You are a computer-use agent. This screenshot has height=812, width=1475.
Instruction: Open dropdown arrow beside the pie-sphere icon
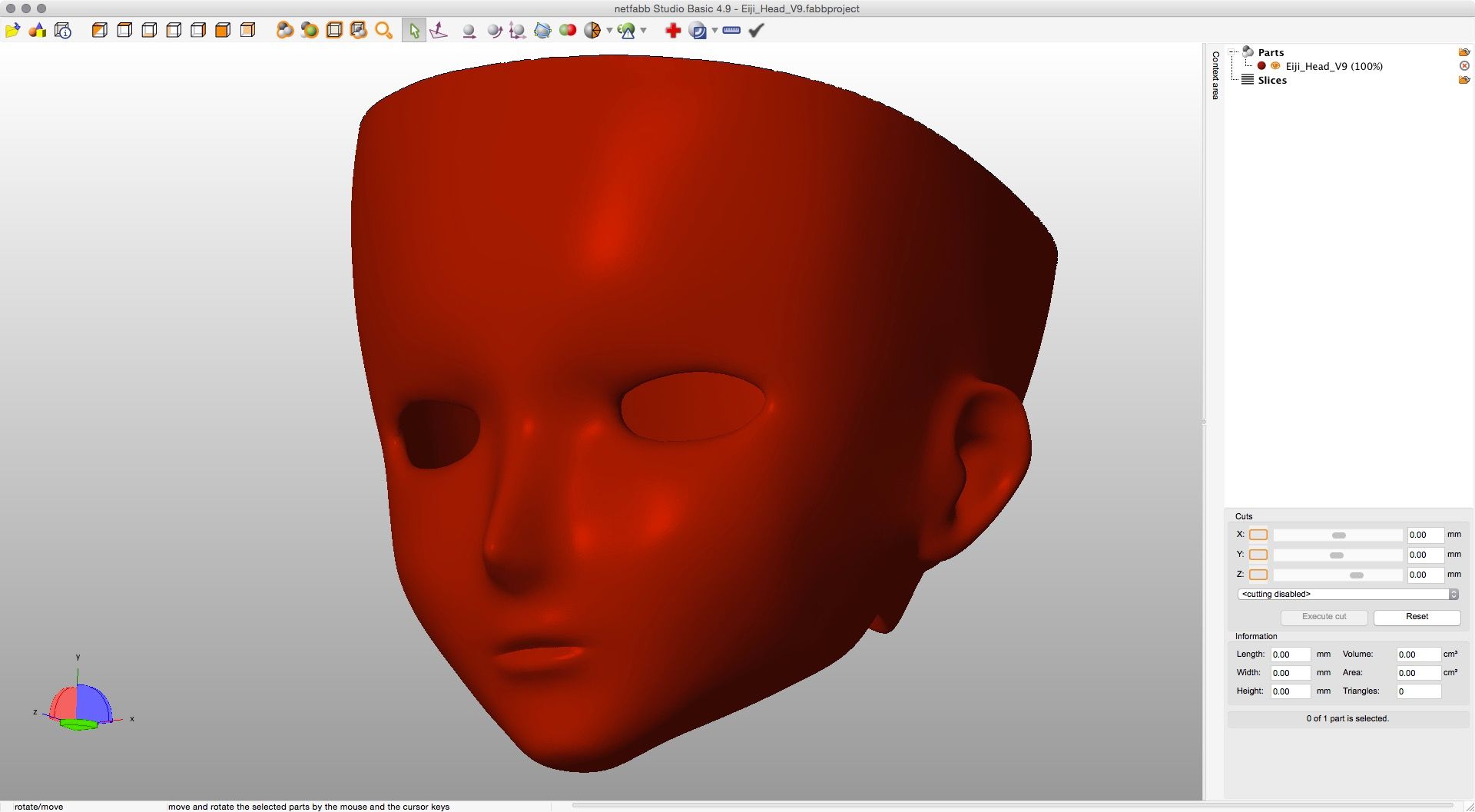[x=609, y=31]
